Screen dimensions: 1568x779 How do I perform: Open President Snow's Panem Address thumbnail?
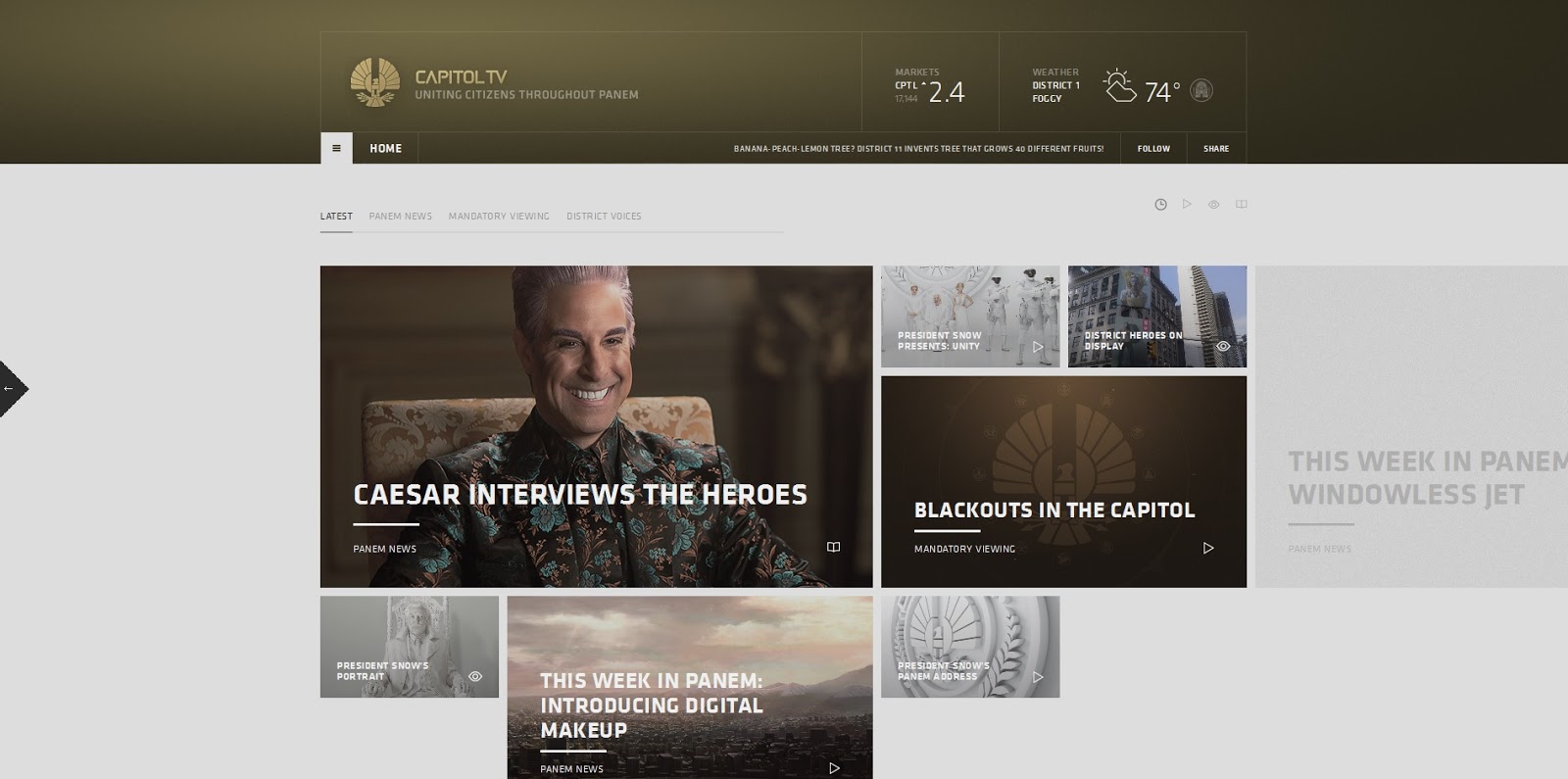coord(970,647)
